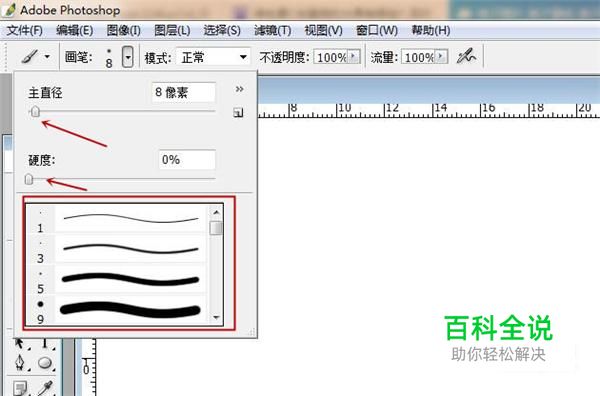The height and width of the screenshot is (396, 600).
Task: Click the 硬度 hardness slider handle
Action: [29, 179]
